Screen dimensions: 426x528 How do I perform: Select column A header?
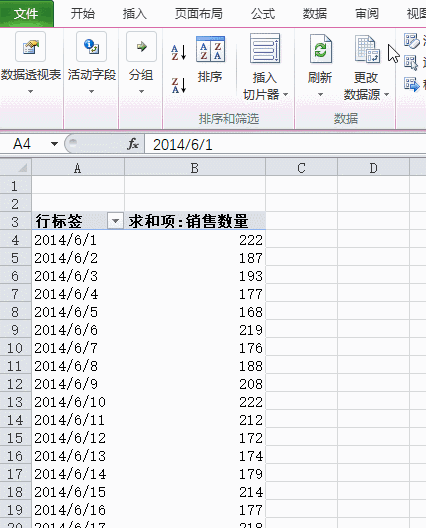[78, 168]
